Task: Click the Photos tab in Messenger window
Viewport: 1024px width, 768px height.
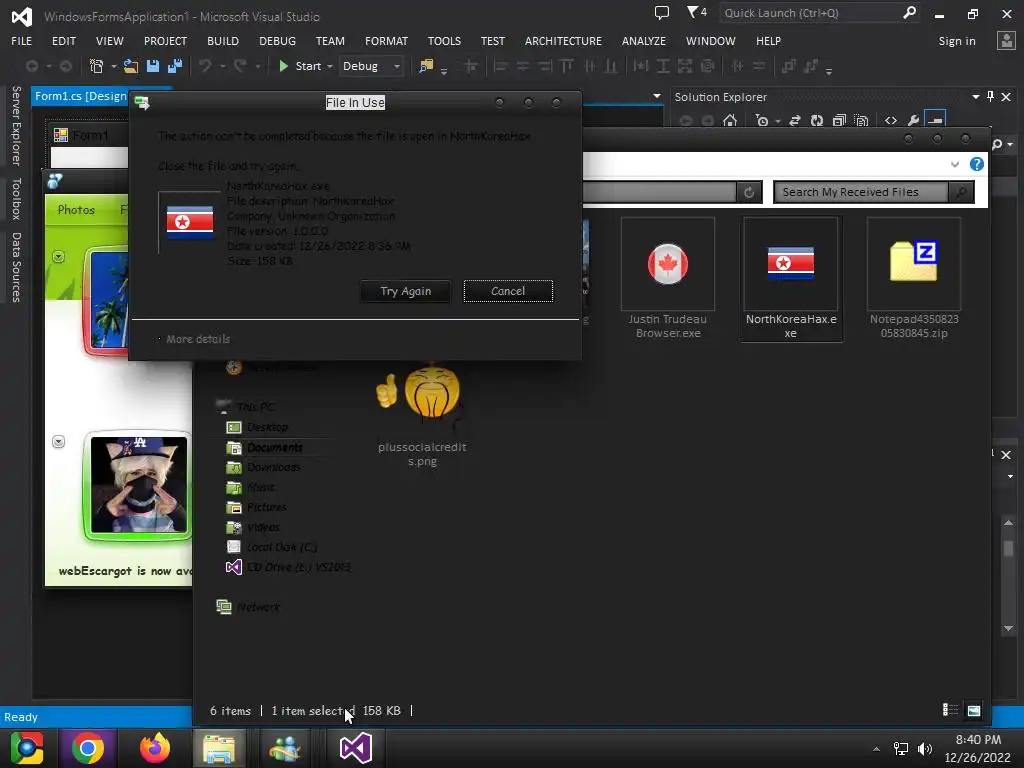Action: coord(76,210)
